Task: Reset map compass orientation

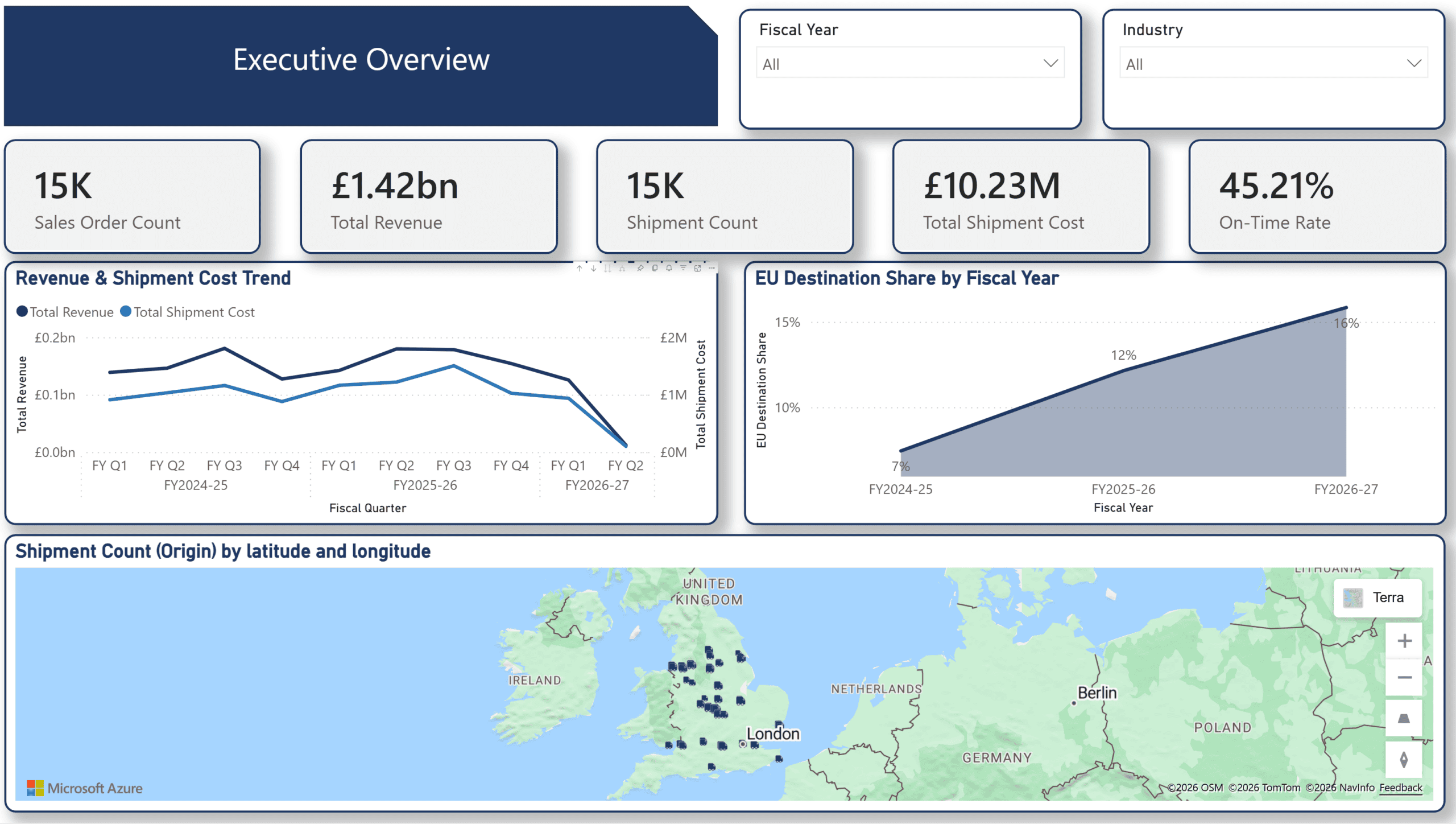Action: click(x=1404, y=760)
